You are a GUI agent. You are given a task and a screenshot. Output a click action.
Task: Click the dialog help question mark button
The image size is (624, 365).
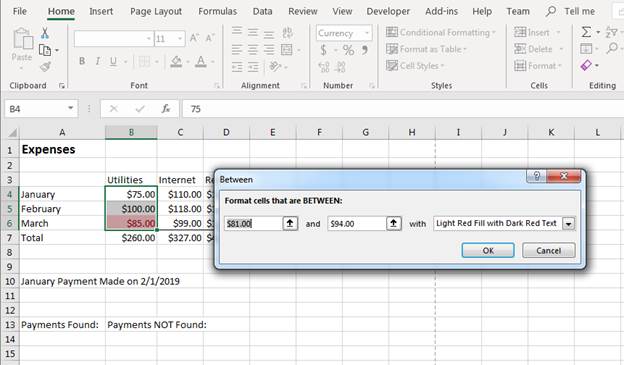click(536, 176)
